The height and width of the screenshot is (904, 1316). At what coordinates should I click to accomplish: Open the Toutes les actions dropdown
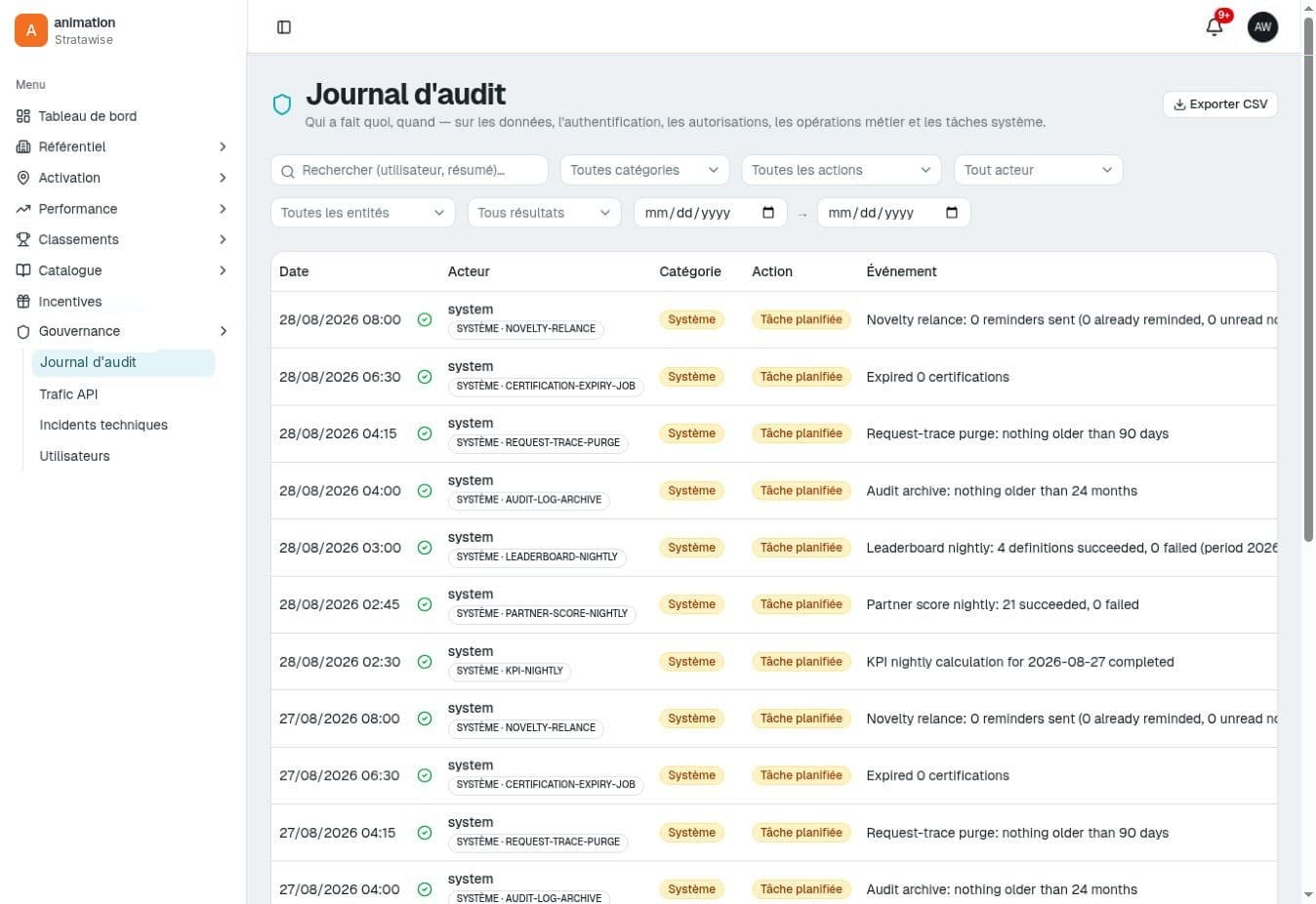click(x=842, y=170)
